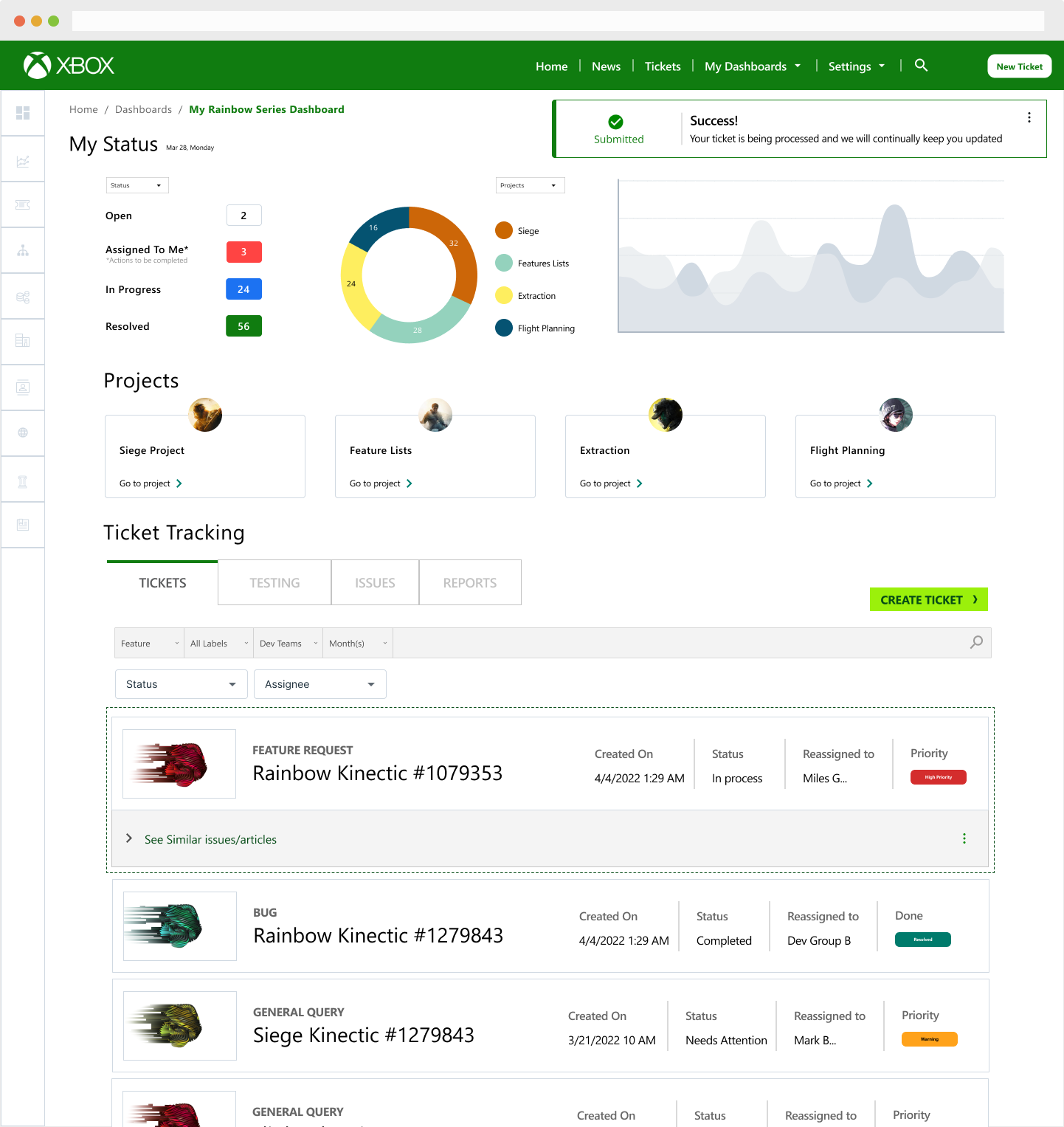Screen dimensions: 1064x1127
Task: Click the Open count box 2
Action: click(243, 216)
